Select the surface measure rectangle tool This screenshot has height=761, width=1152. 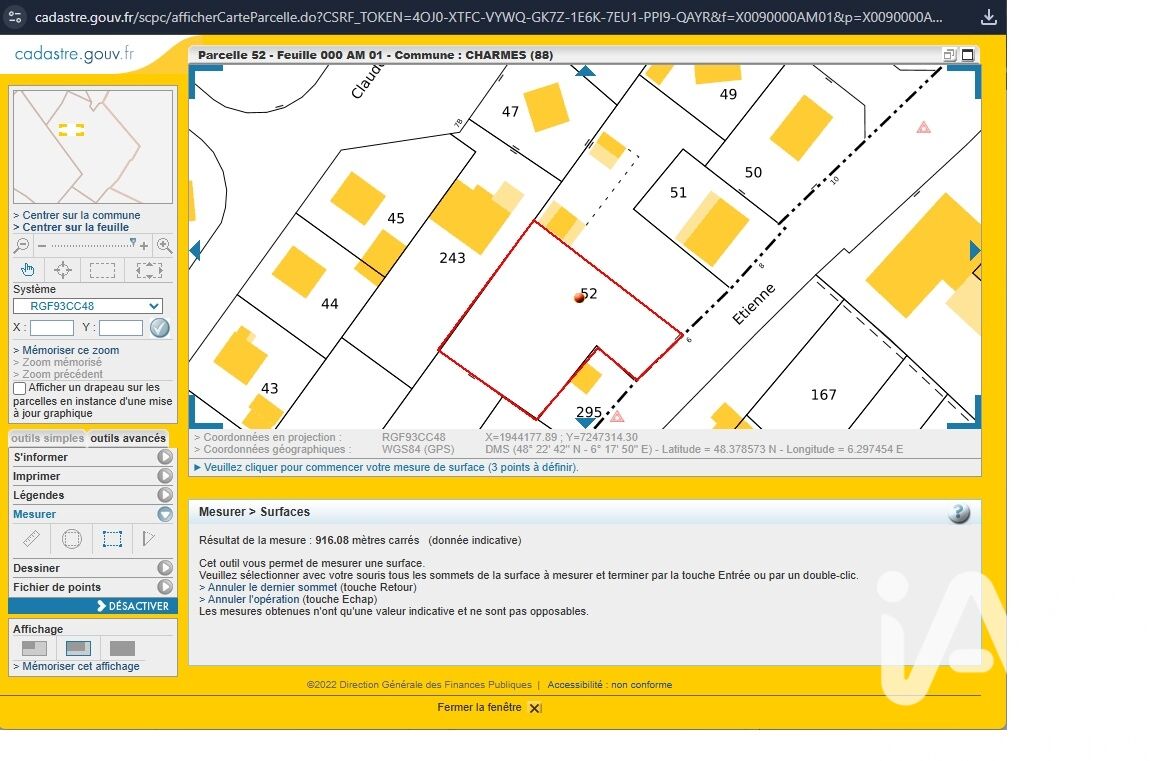click(x=112, y=539)
